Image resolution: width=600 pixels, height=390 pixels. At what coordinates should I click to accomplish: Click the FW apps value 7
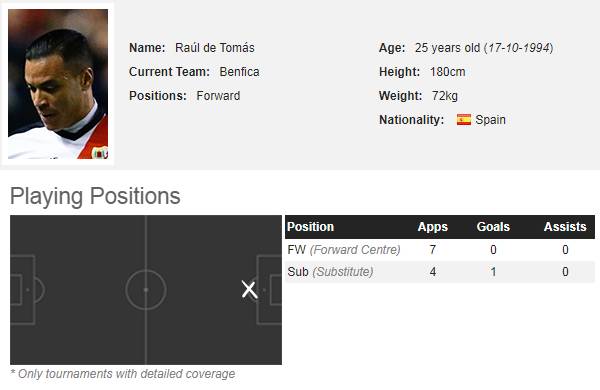pyautogui.click(x=432, y=250)
